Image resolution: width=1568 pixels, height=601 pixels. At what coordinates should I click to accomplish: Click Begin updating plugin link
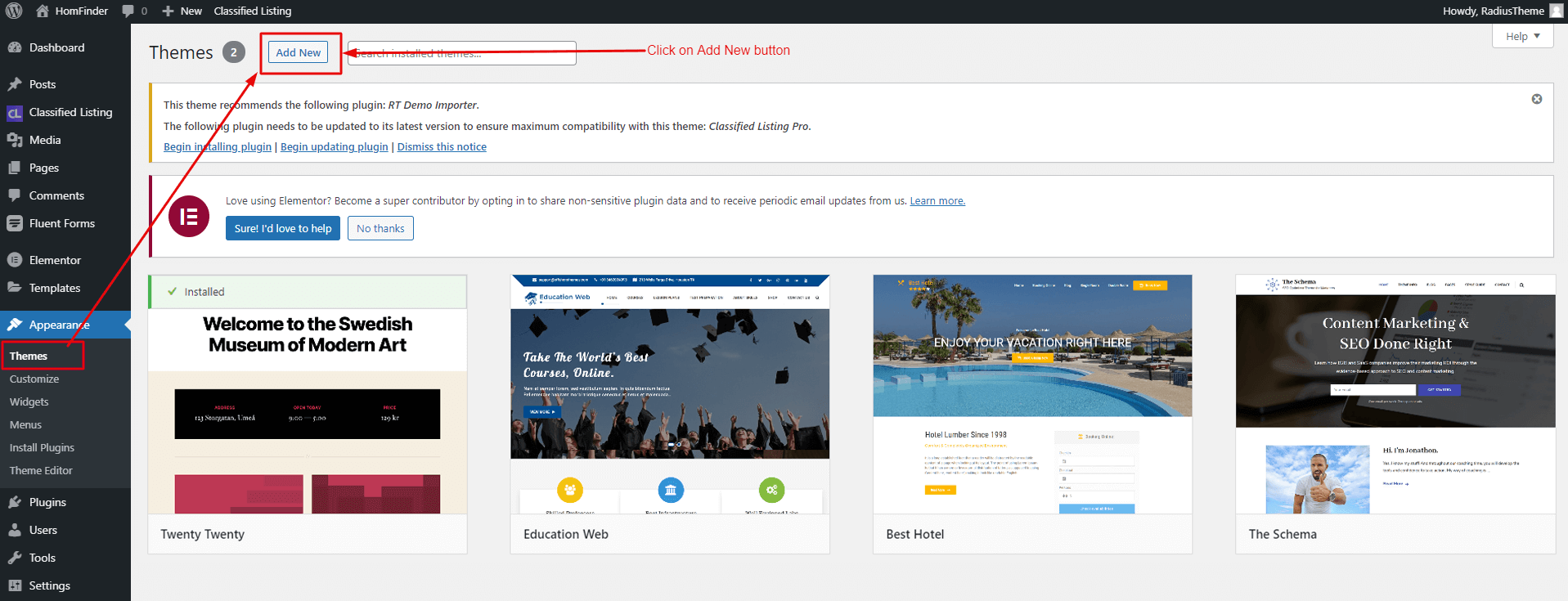(x=335, y=147)
